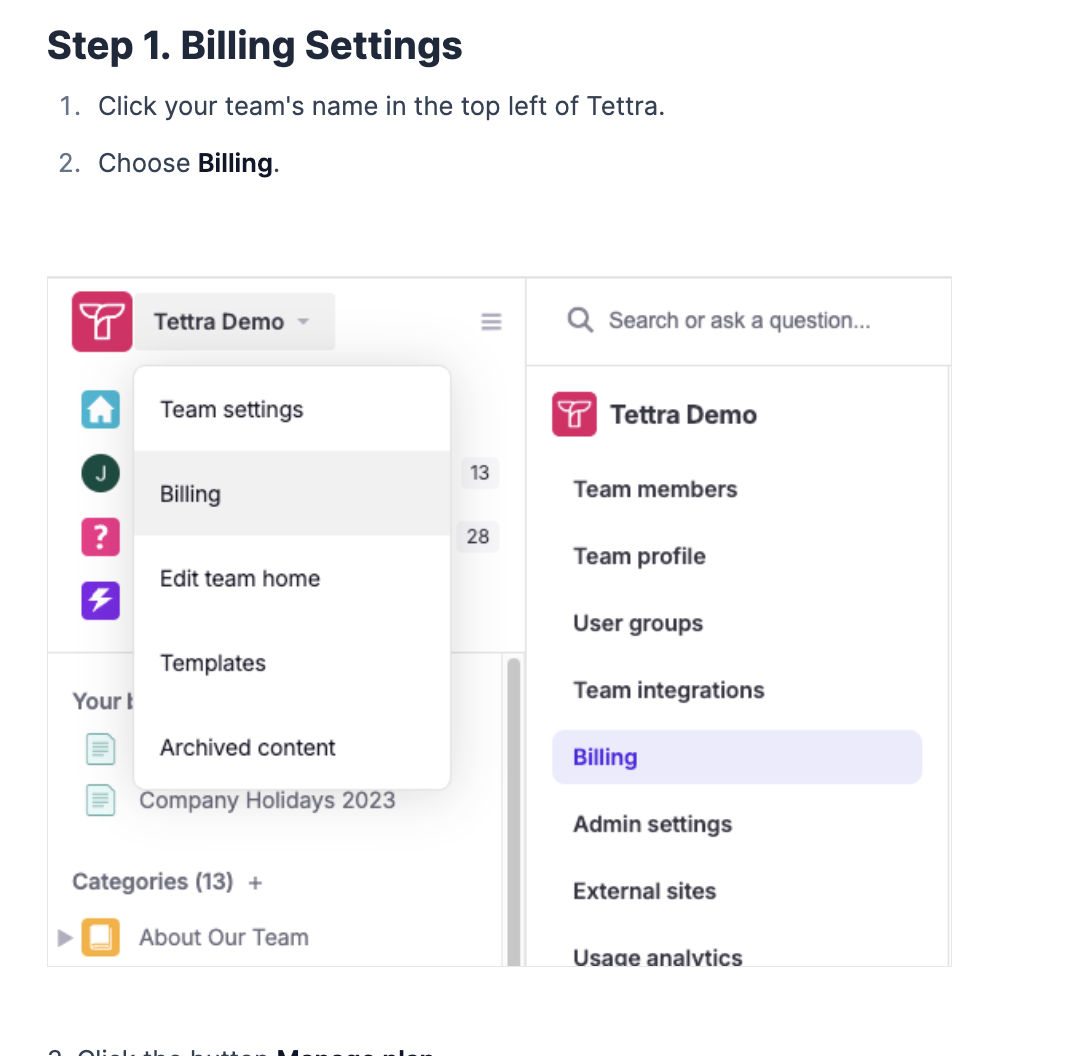Open the pink question mark icon

point(100,537)
